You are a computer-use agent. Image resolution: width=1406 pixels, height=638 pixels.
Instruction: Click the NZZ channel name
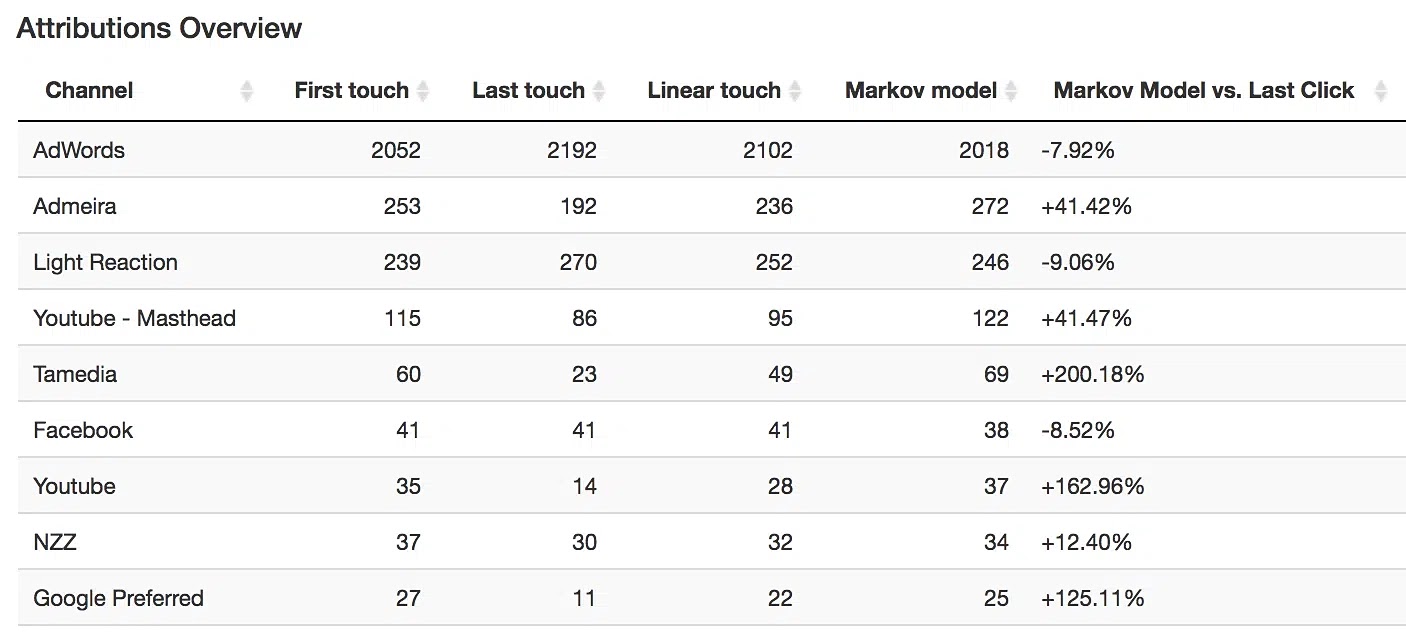[x=57, y=542]
